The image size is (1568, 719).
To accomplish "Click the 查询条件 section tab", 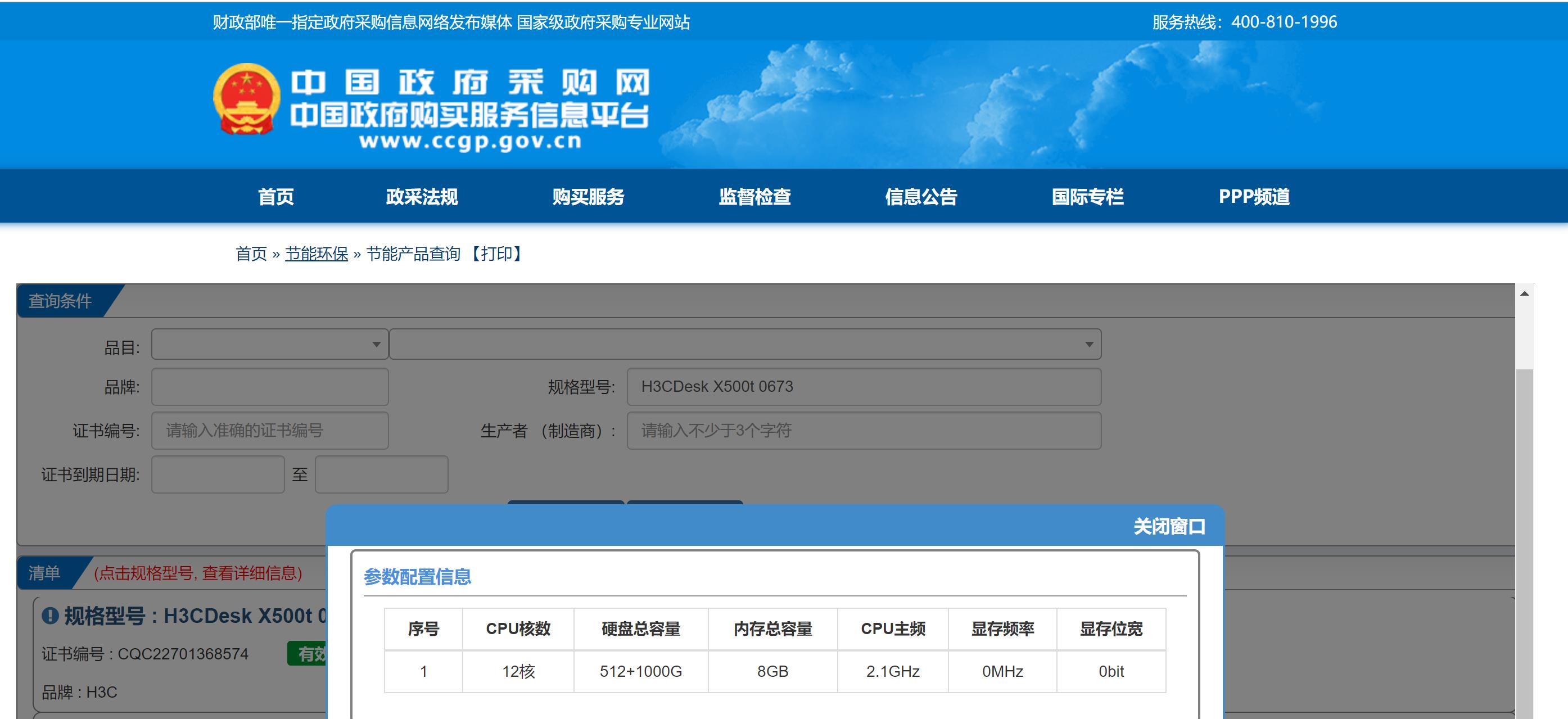I will pos(60,301).
